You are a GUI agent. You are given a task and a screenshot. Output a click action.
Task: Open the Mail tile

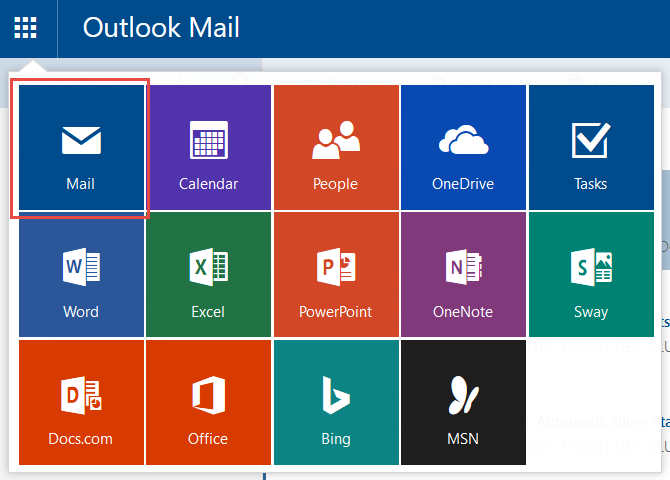click(81, 147)
